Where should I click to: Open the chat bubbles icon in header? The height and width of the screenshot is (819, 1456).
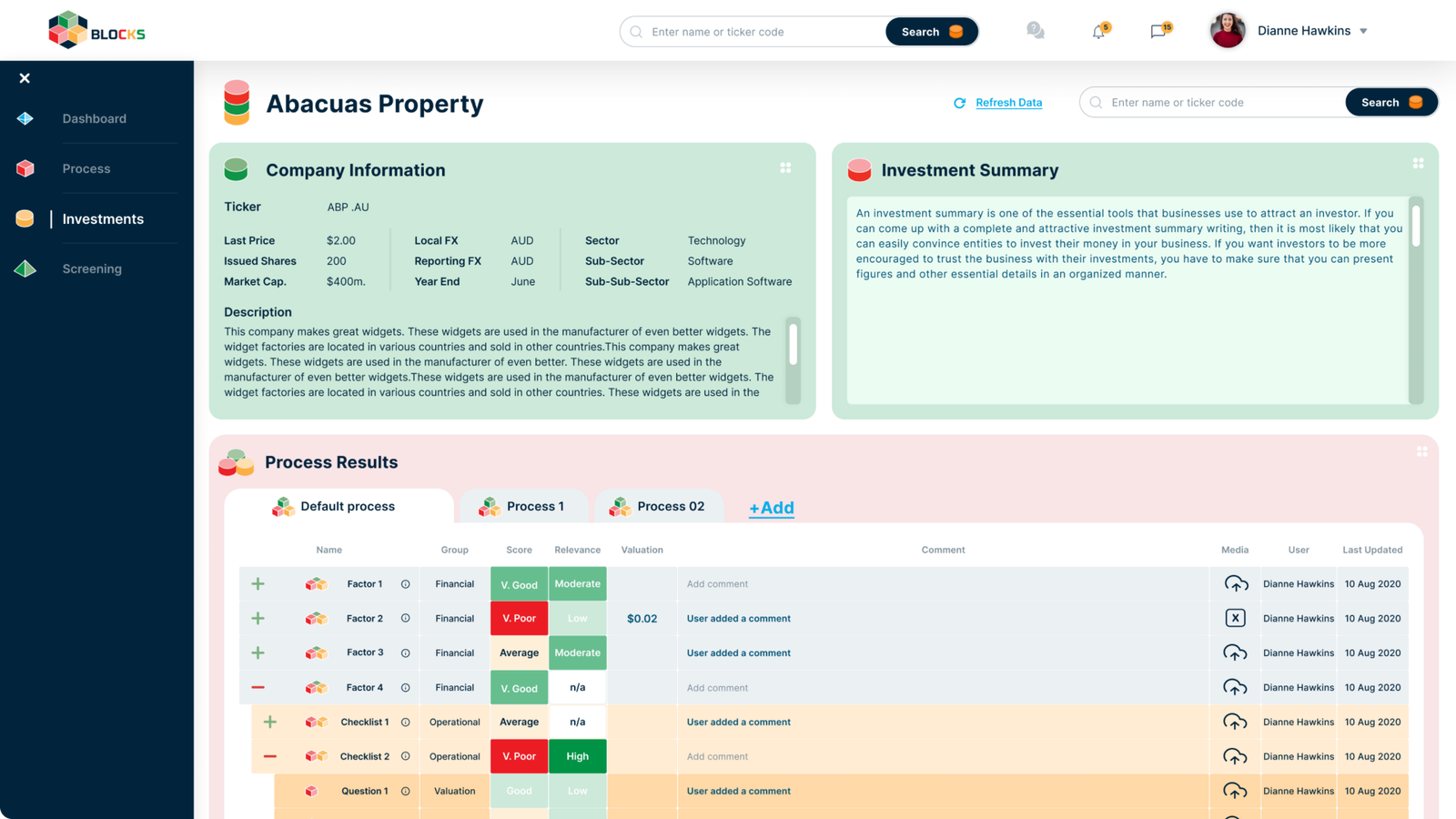(x=1036, y=31)
